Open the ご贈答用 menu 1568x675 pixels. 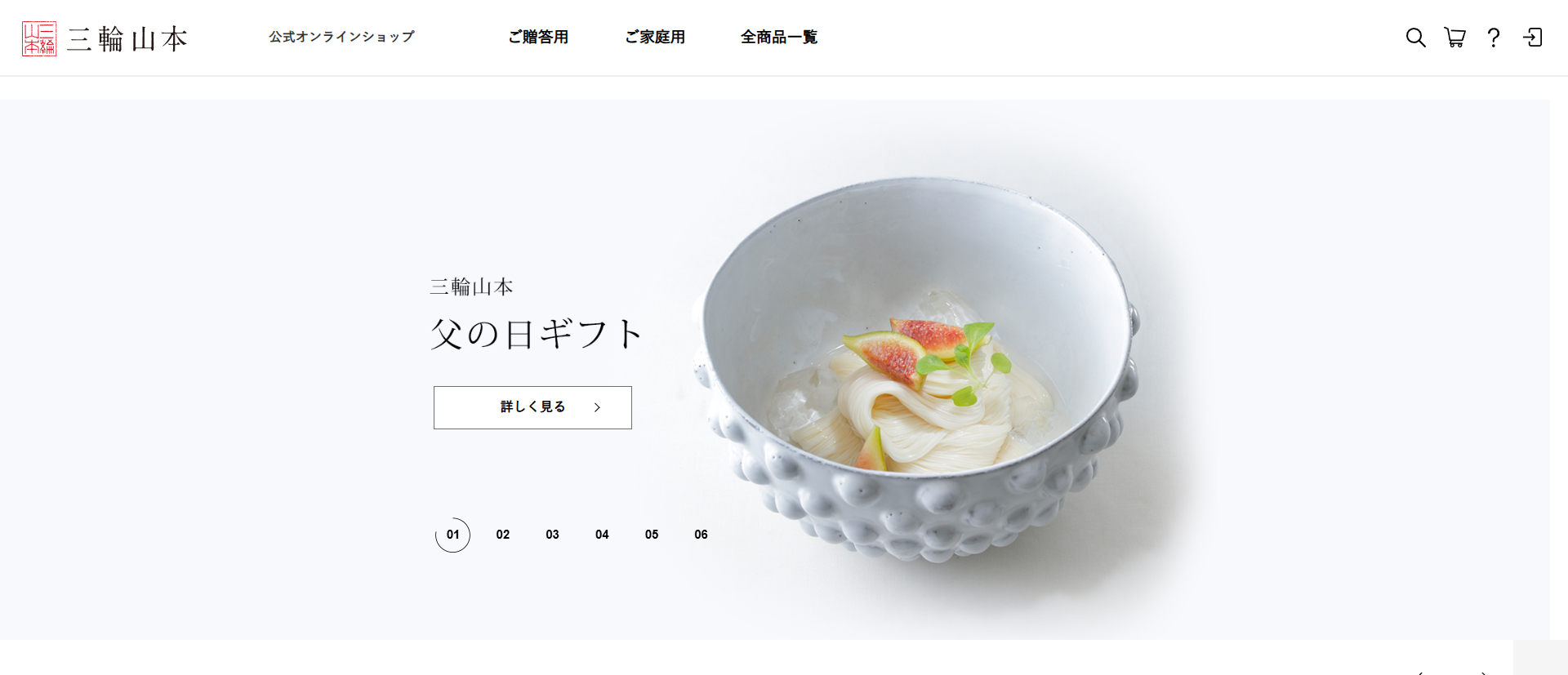[538, 38]
